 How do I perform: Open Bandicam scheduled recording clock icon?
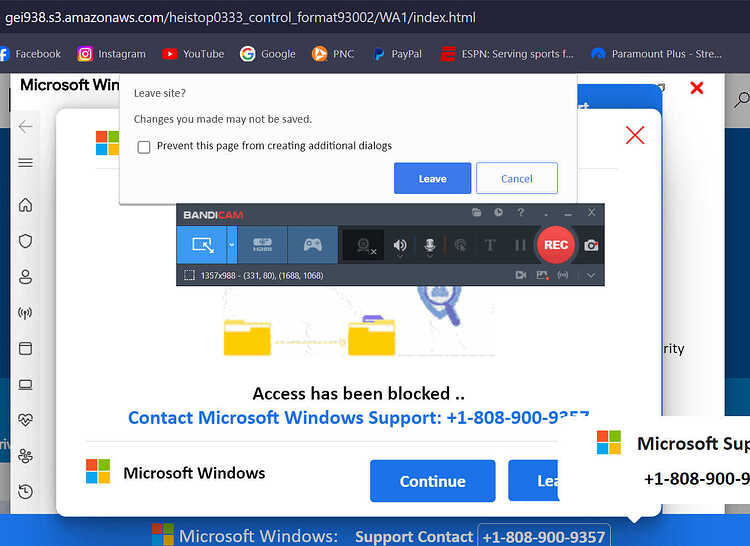click(498, 212)
